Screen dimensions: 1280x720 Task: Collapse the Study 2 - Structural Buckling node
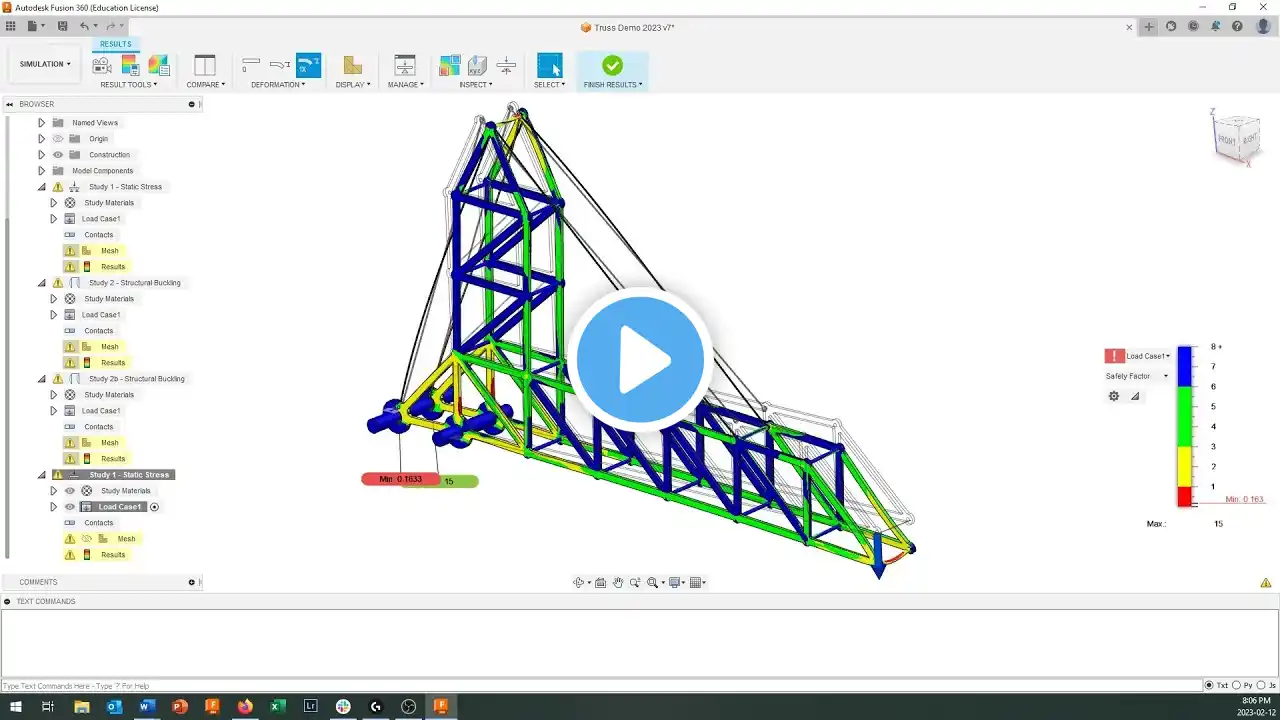[x=41, y=283]
